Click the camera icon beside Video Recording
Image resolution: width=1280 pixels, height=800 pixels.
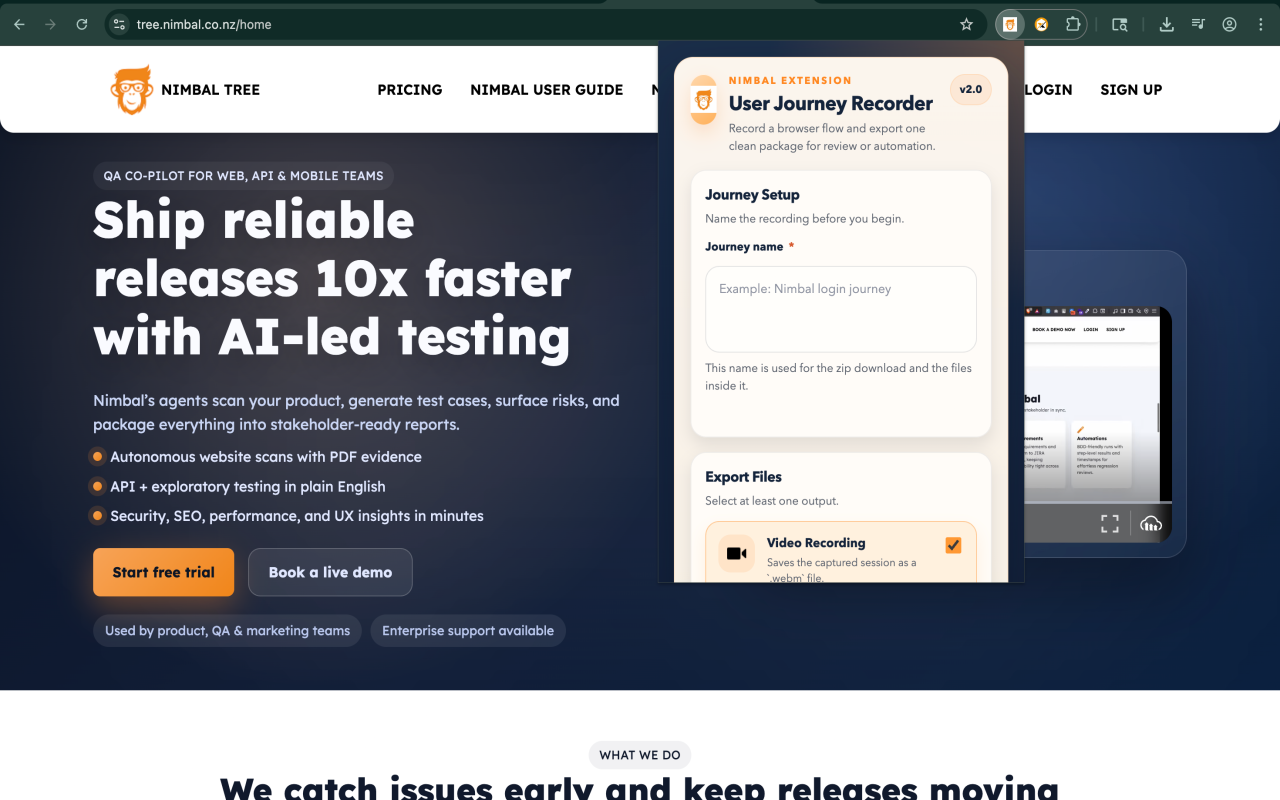[737, 554]
